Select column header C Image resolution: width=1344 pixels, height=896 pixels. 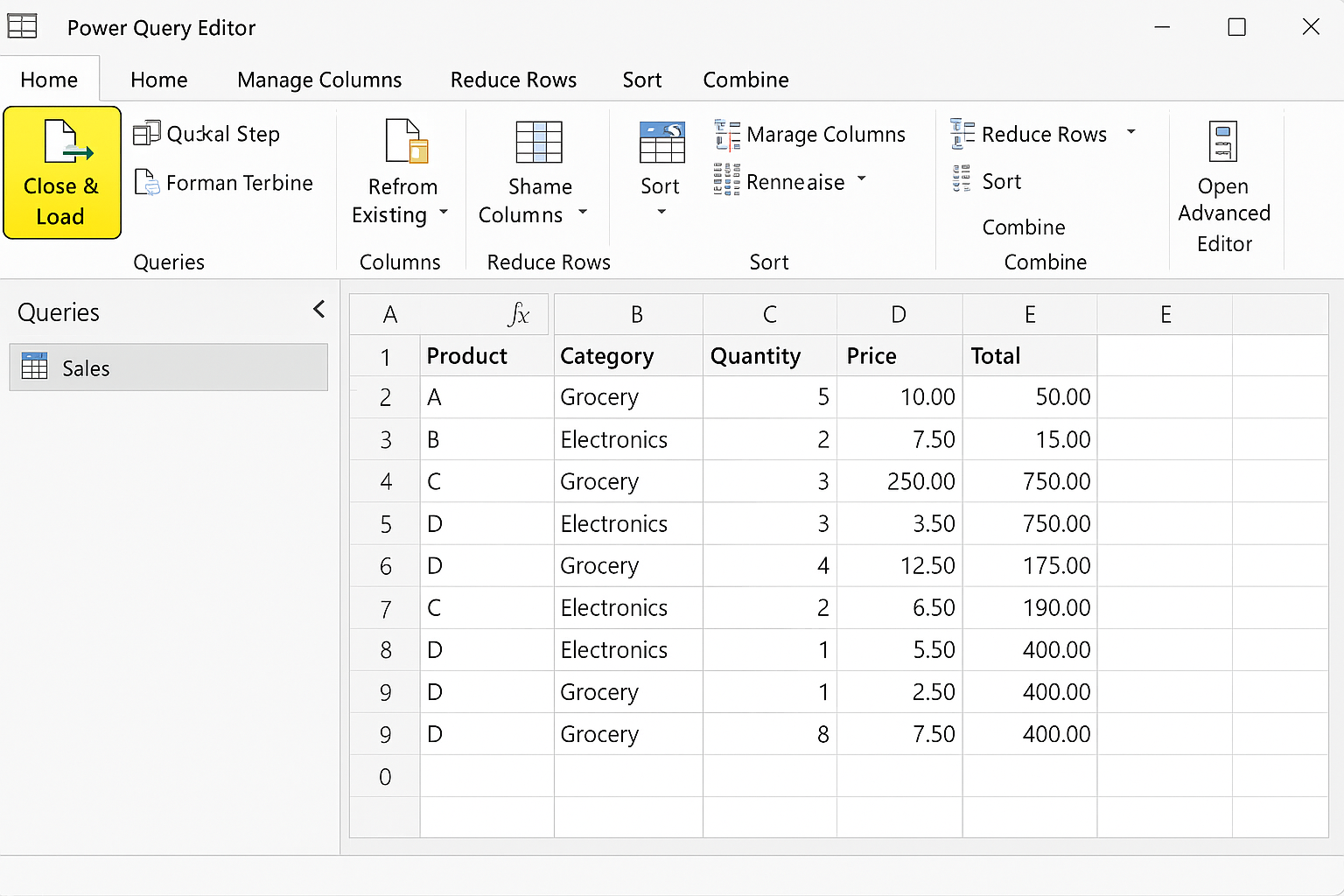[770, 314]
